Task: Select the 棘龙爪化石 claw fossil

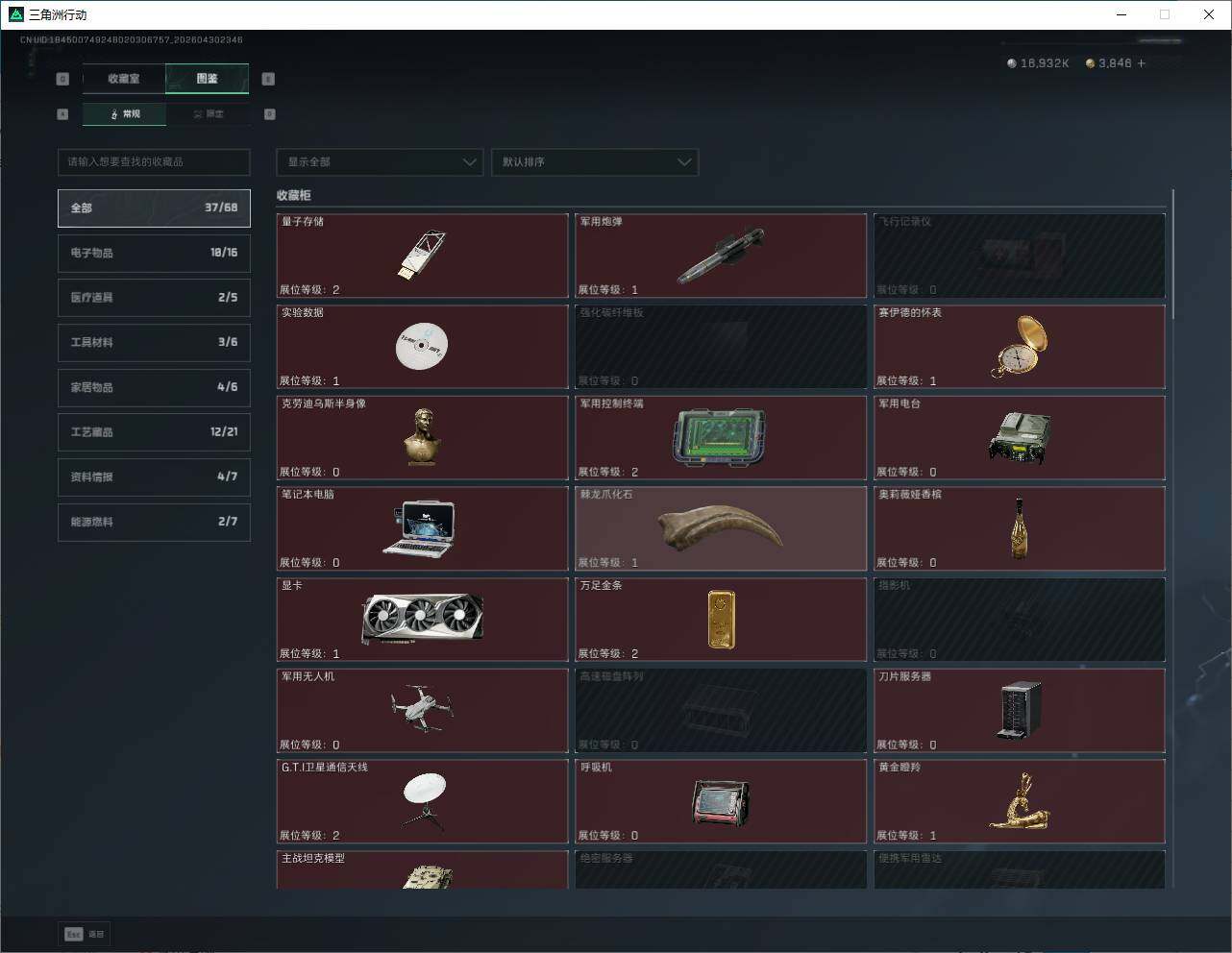Action: tap(721, 528)
